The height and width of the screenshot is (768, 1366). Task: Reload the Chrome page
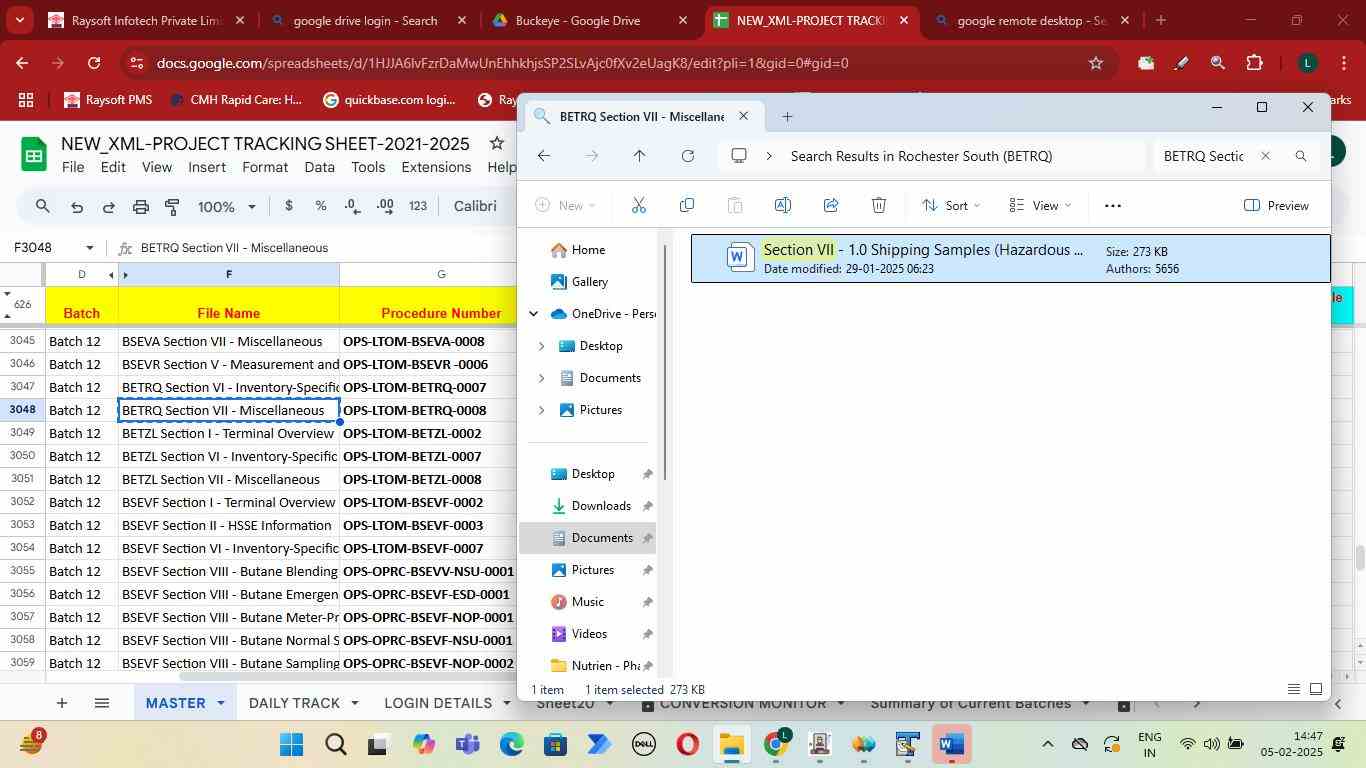94,63
